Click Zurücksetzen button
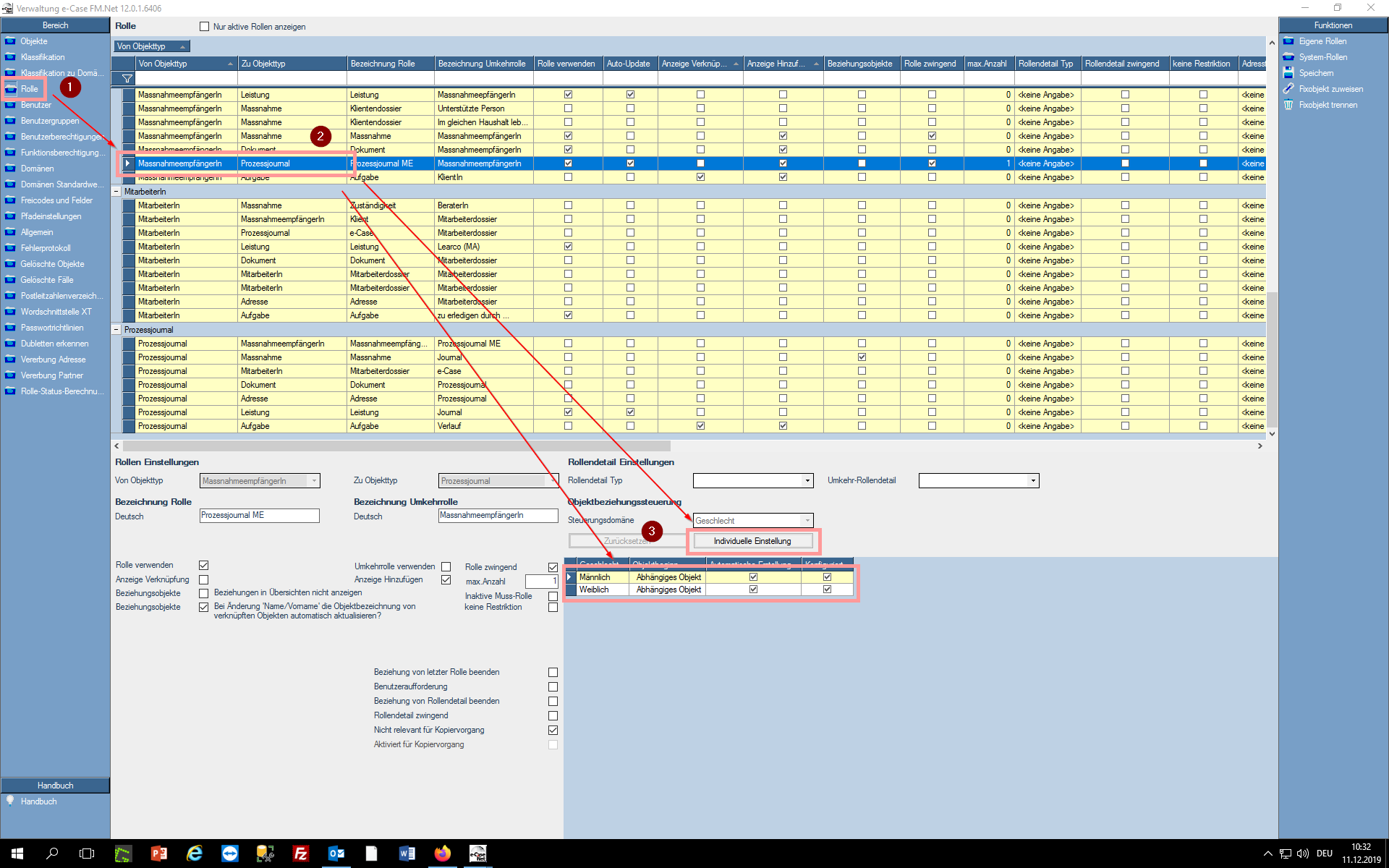Image resolution: width=1389 pixels, height=868 pixels. 626,541
